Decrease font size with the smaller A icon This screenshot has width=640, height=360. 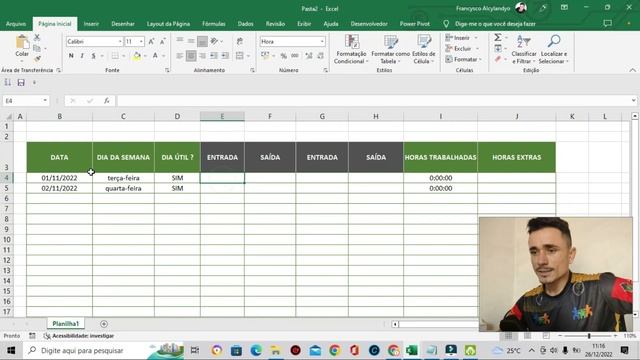coord(162,42)
